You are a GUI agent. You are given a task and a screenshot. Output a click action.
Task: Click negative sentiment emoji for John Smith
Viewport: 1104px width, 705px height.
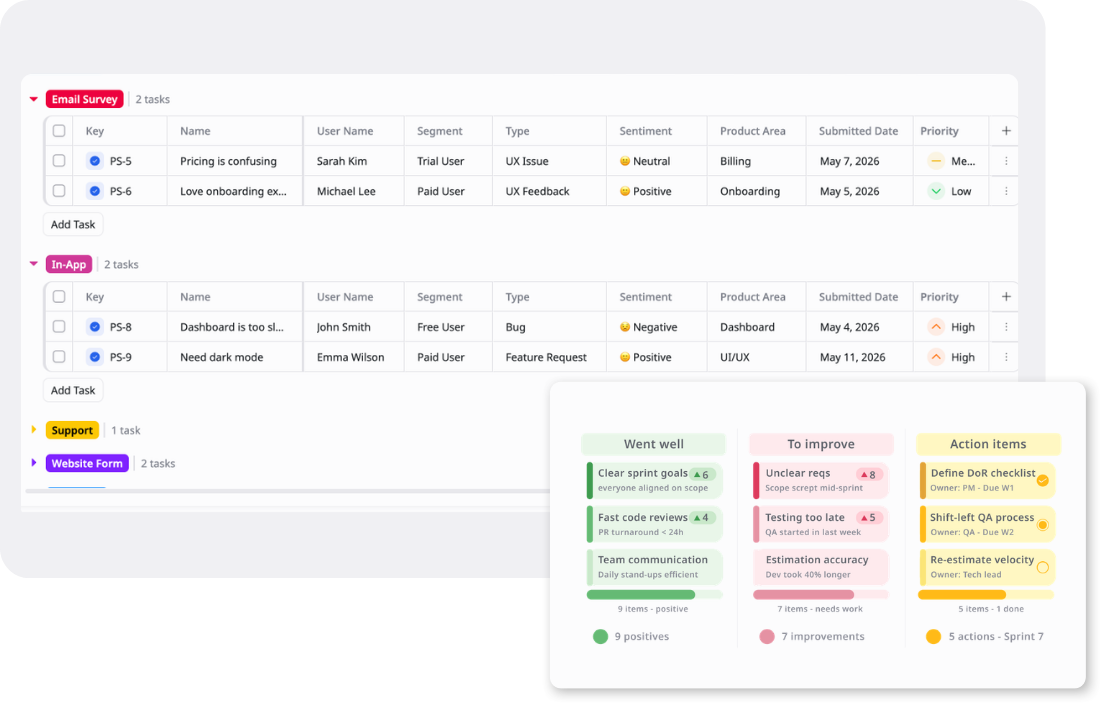coord(625,327)
